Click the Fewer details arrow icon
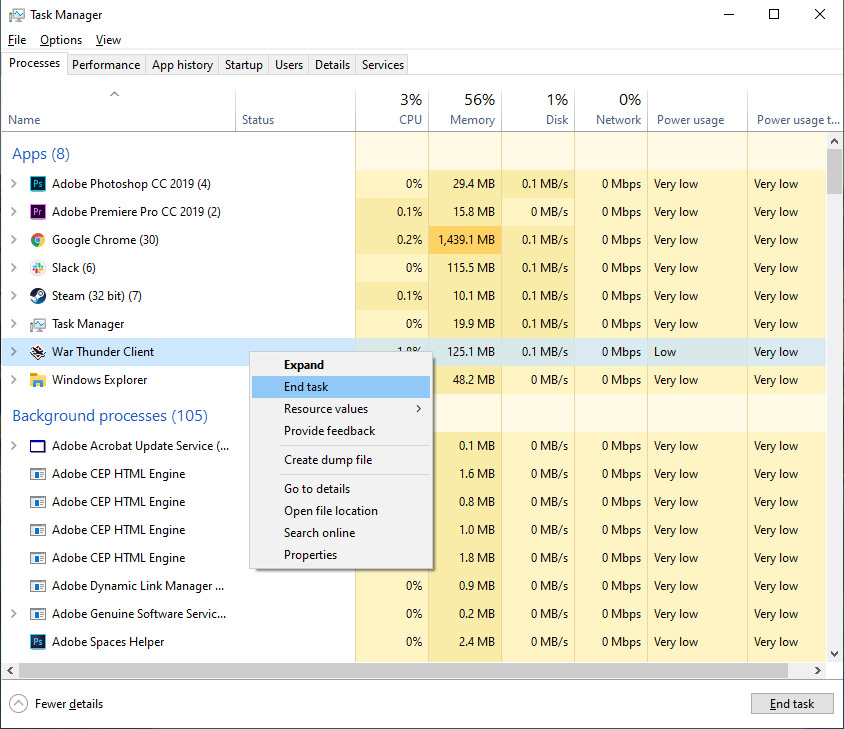The height and width of the screenshot is (729, 844). 18,704
